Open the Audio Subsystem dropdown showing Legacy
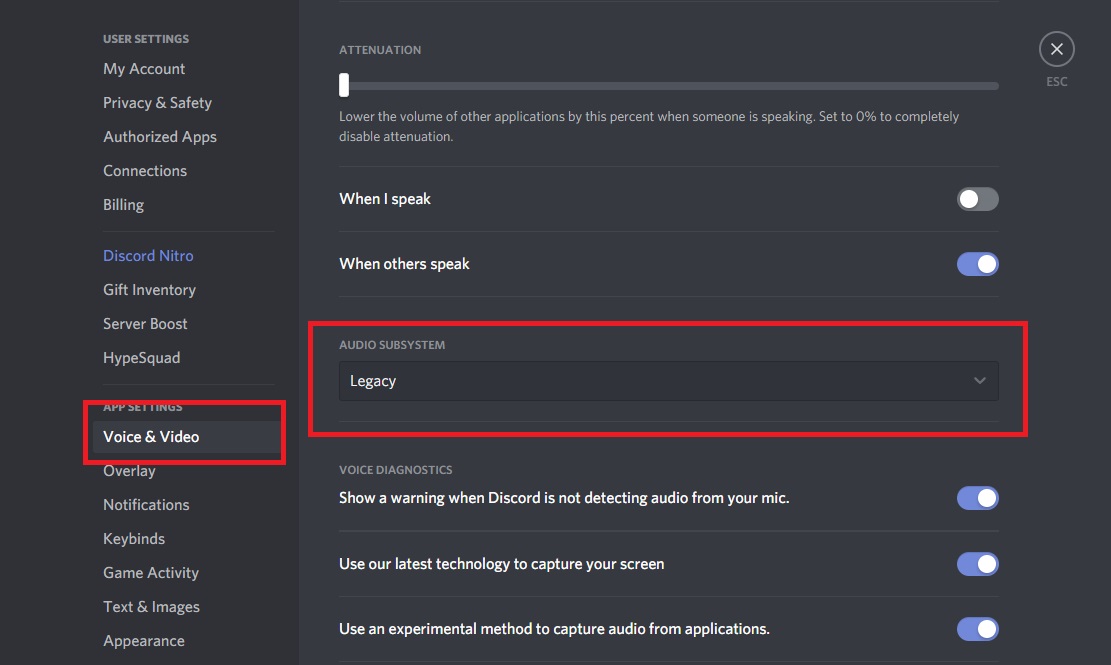The image size is (1111, 665). pyautogui.click(x=667, y=381)
